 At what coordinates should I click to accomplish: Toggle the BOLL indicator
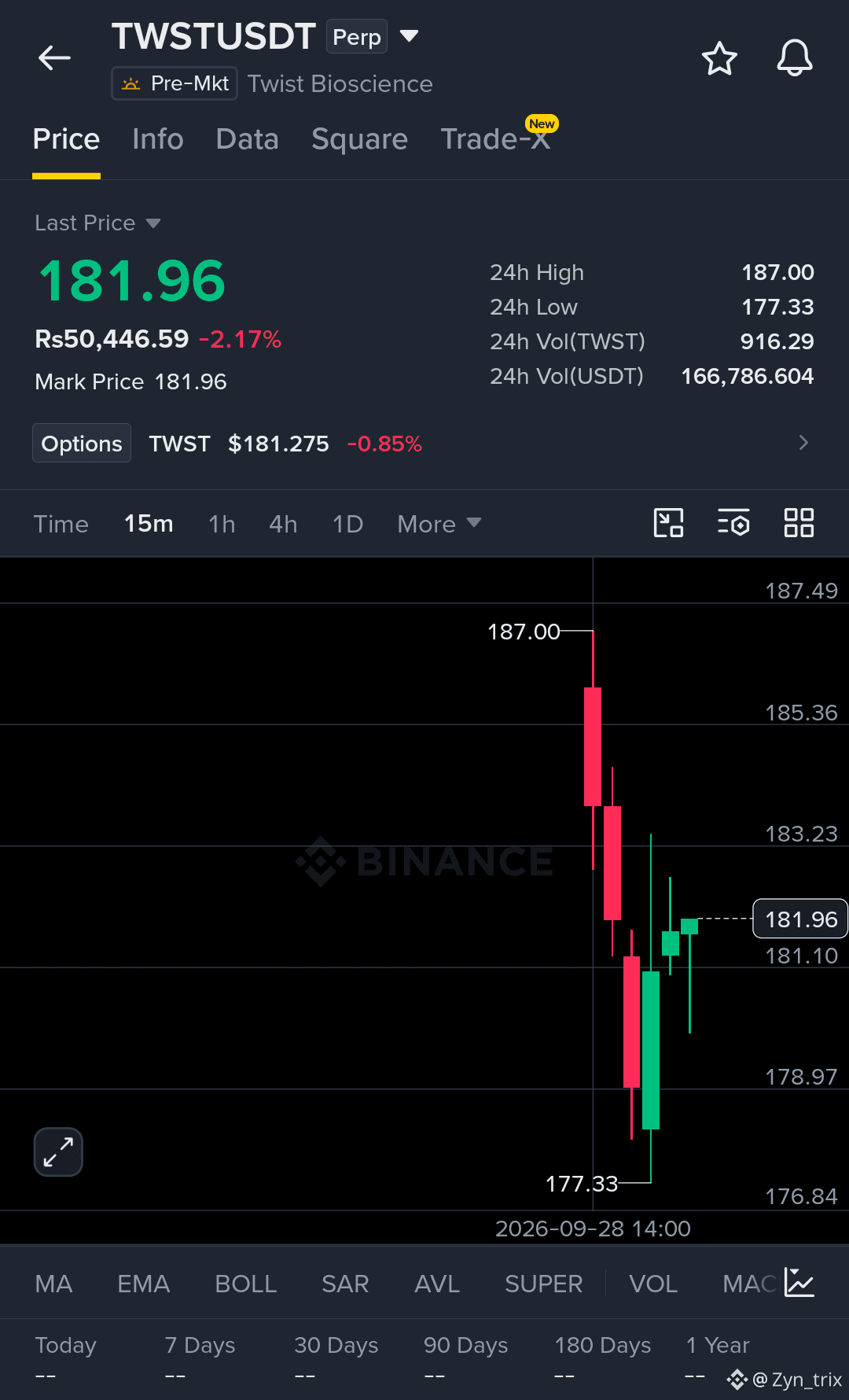click(x=245, y=1284)
